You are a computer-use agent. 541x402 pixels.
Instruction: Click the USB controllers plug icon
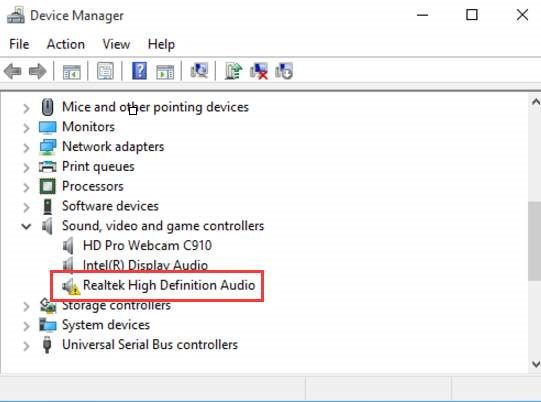point(47,345)
